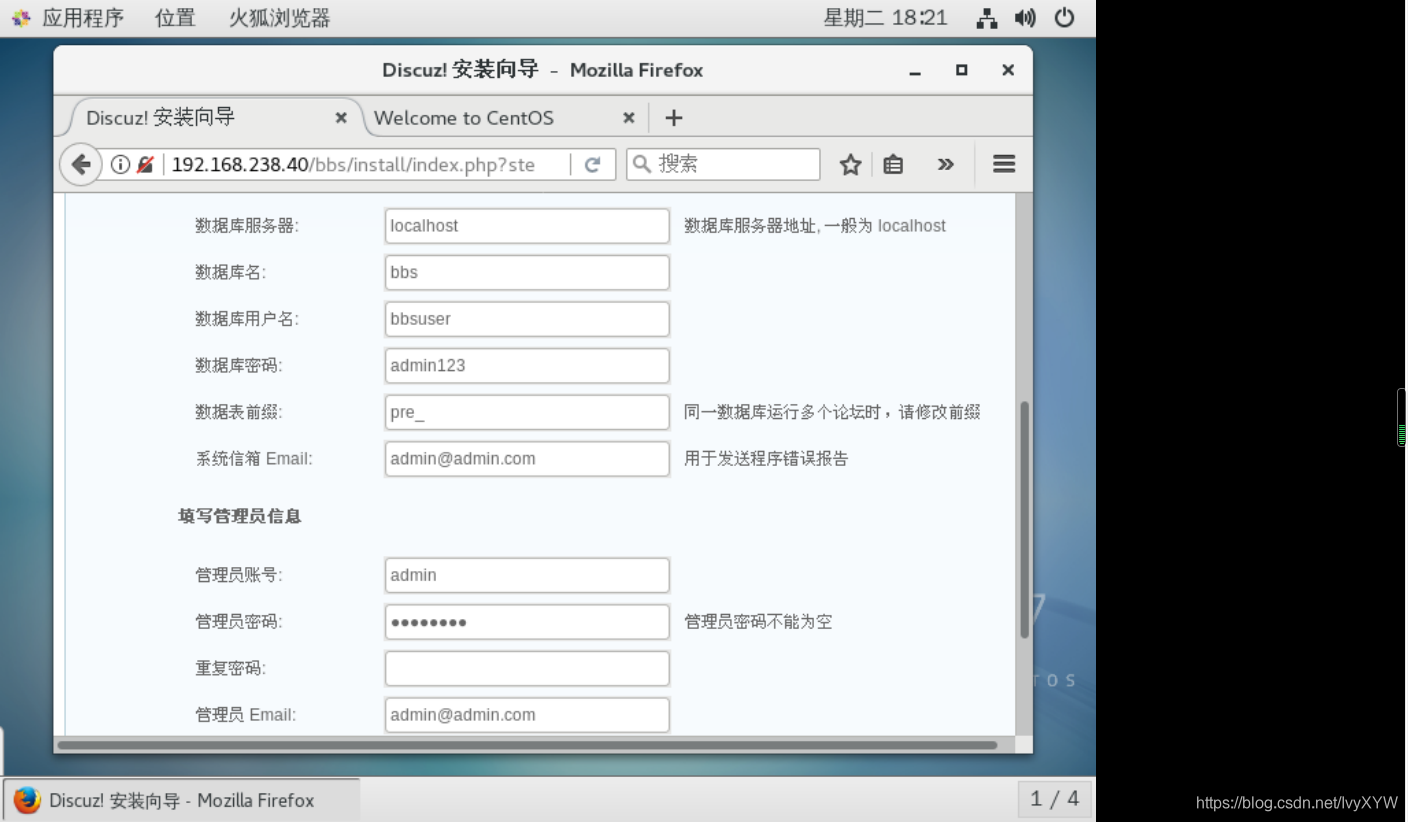
Task: Close the Welcome to CentOS tab
Action: (x=629, y=117)
